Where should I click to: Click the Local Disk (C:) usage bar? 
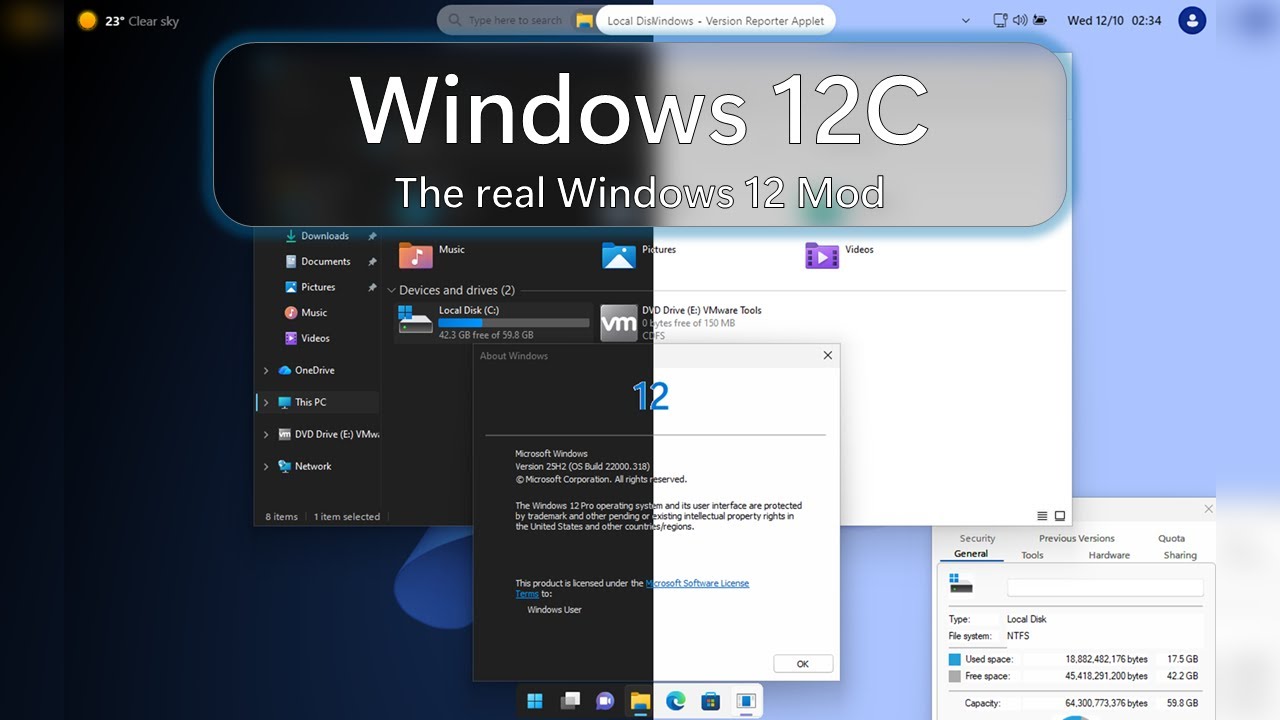point(514,323)
